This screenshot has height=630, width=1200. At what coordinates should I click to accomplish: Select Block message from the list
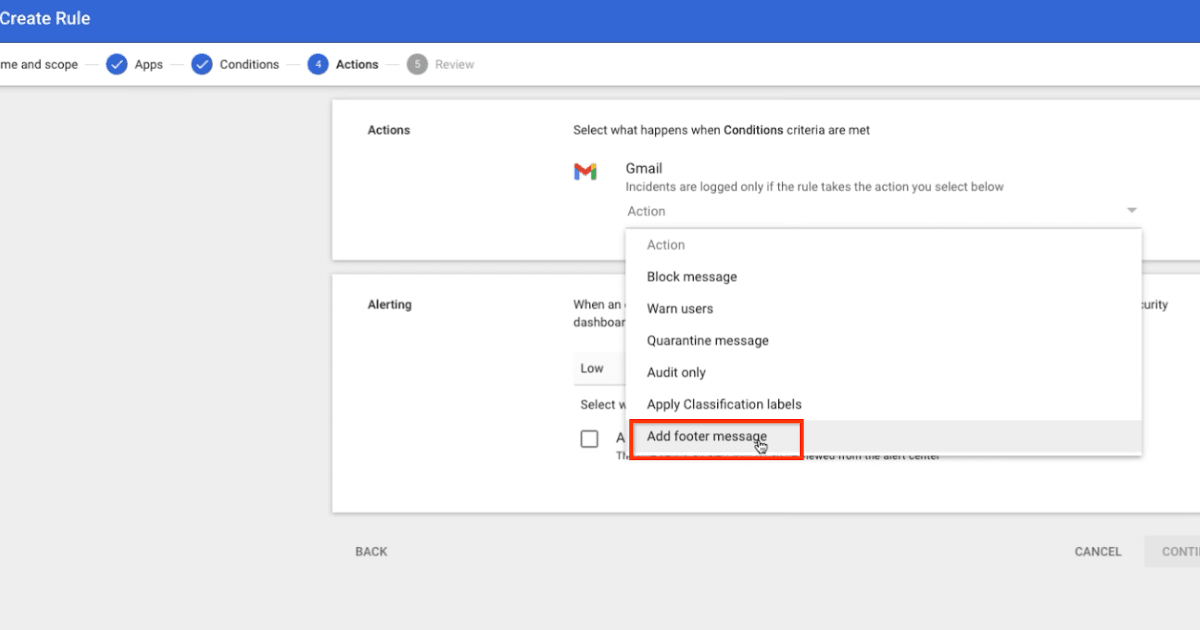(x=692, y=277)
